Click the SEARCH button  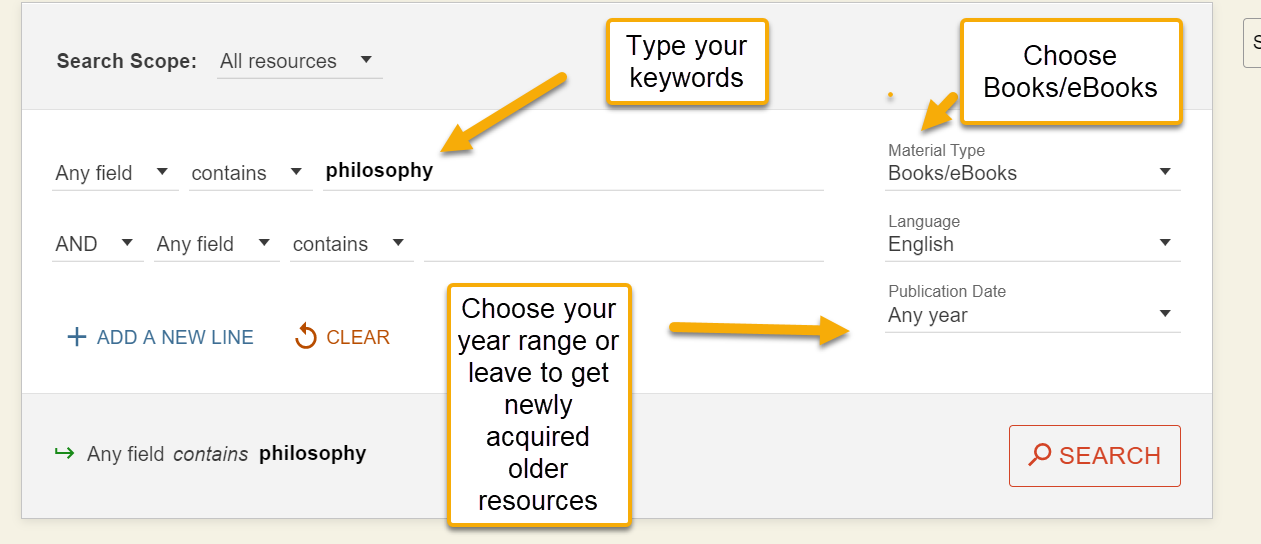click(x=1095, y=456)
